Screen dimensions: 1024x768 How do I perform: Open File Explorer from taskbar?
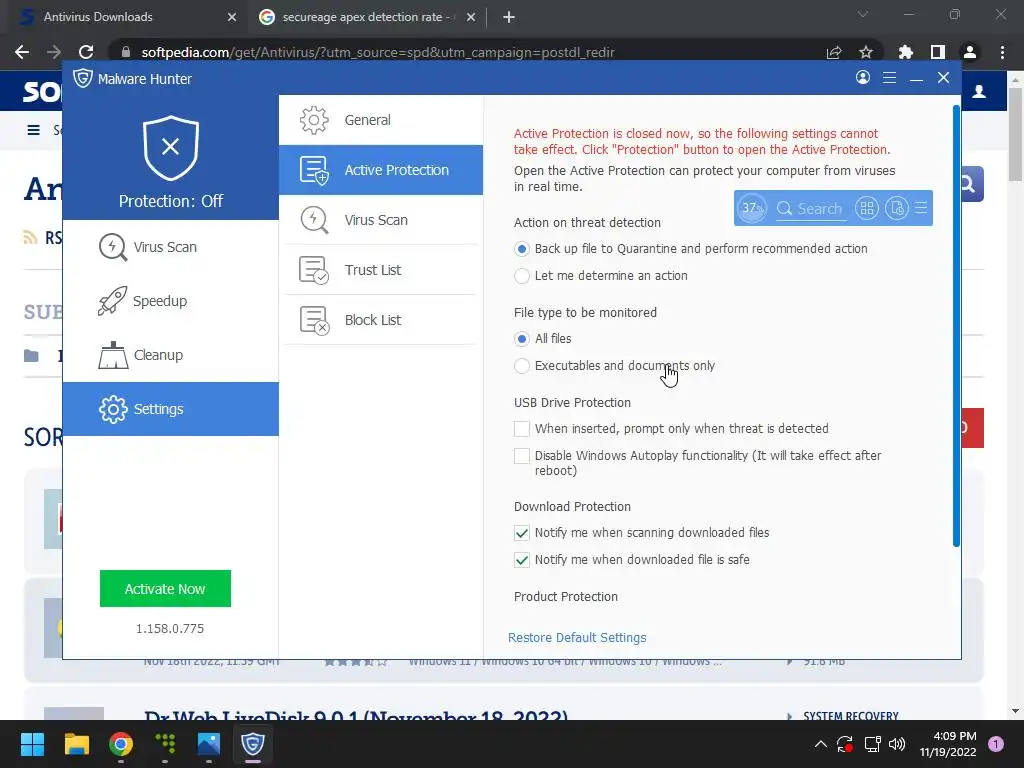(76, 744)
